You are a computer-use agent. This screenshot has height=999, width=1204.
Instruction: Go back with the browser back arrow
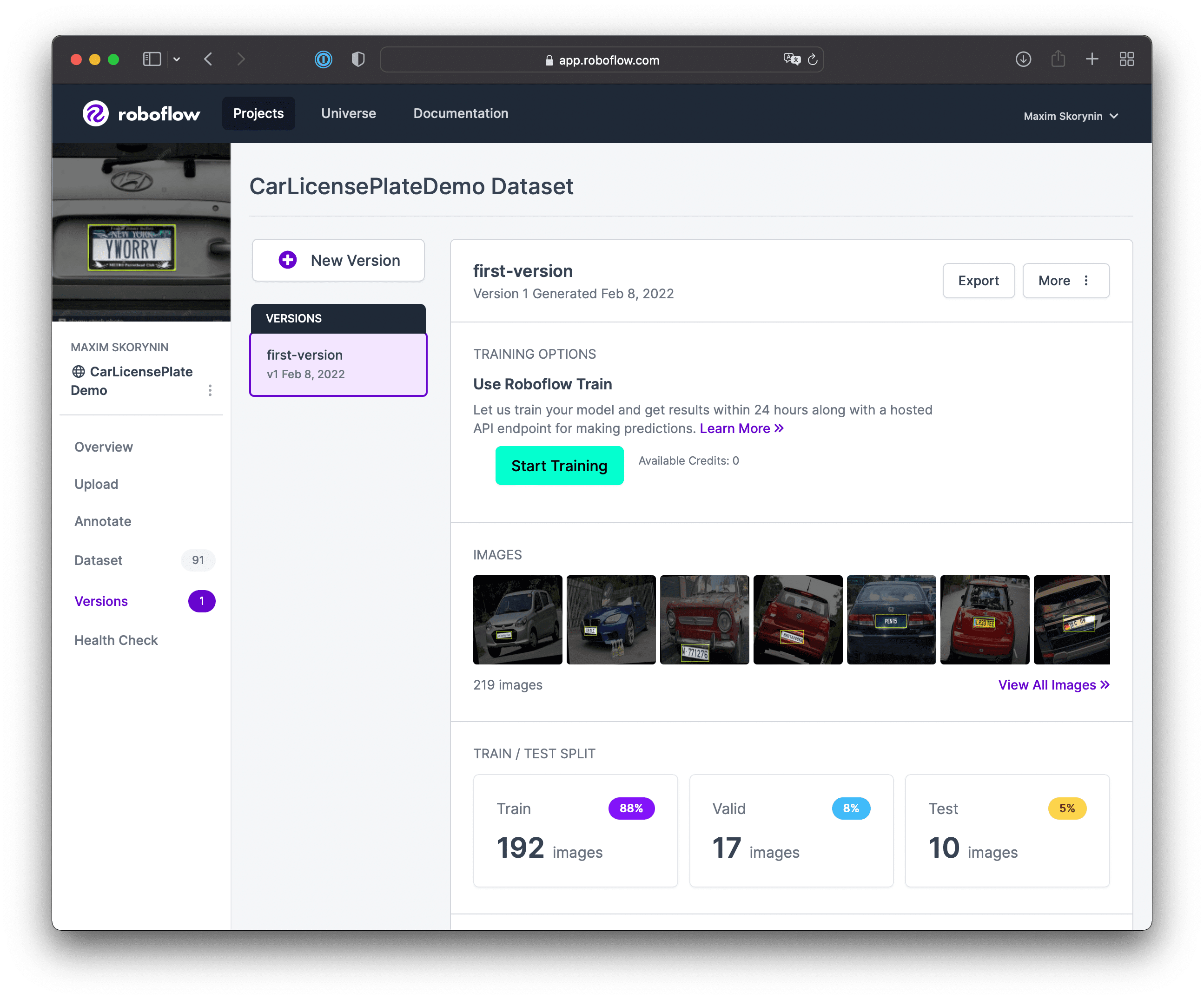tap(209, 59)
